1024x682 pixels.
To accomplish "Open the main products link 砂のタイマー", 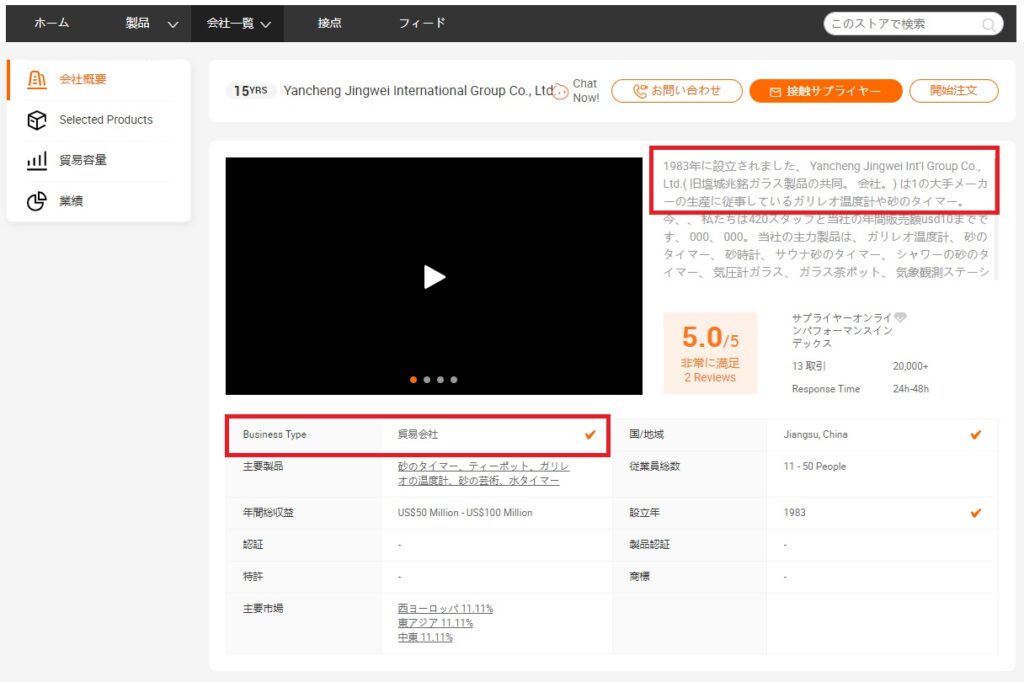I will [430, 466].
